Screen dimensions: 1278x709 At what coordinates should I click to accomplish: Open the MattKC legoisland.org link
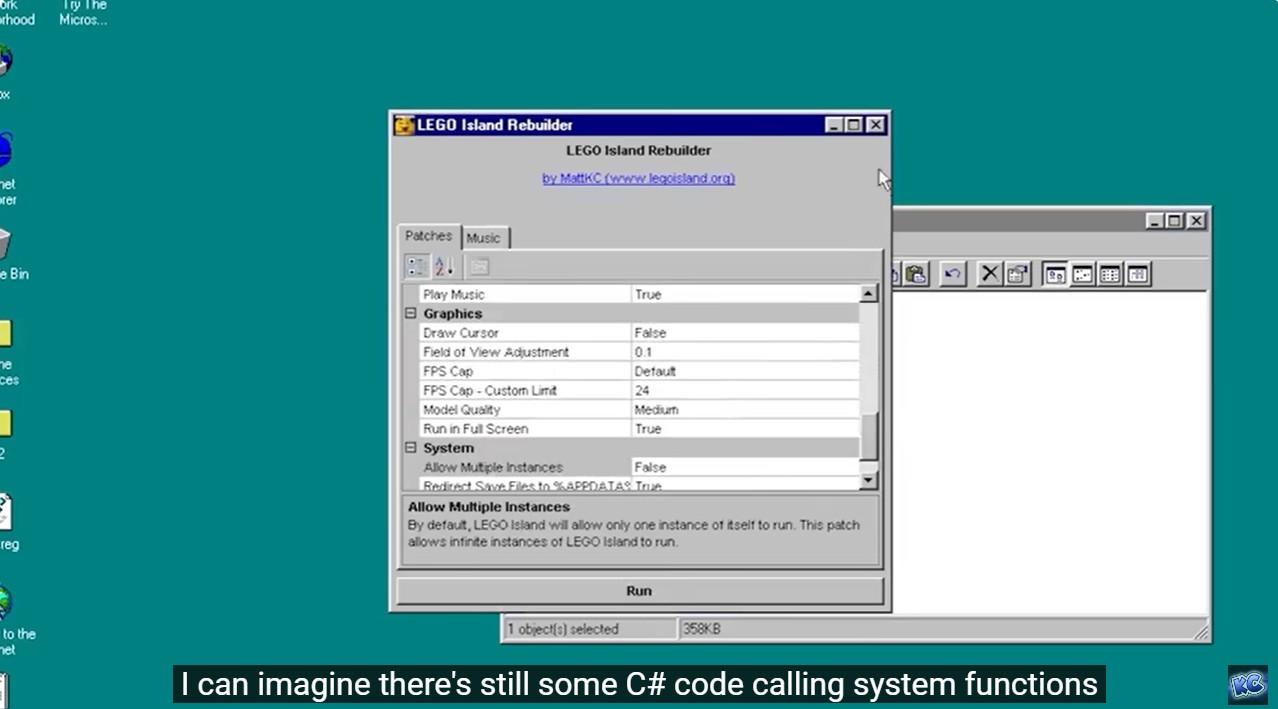click(x=639, y=178)
